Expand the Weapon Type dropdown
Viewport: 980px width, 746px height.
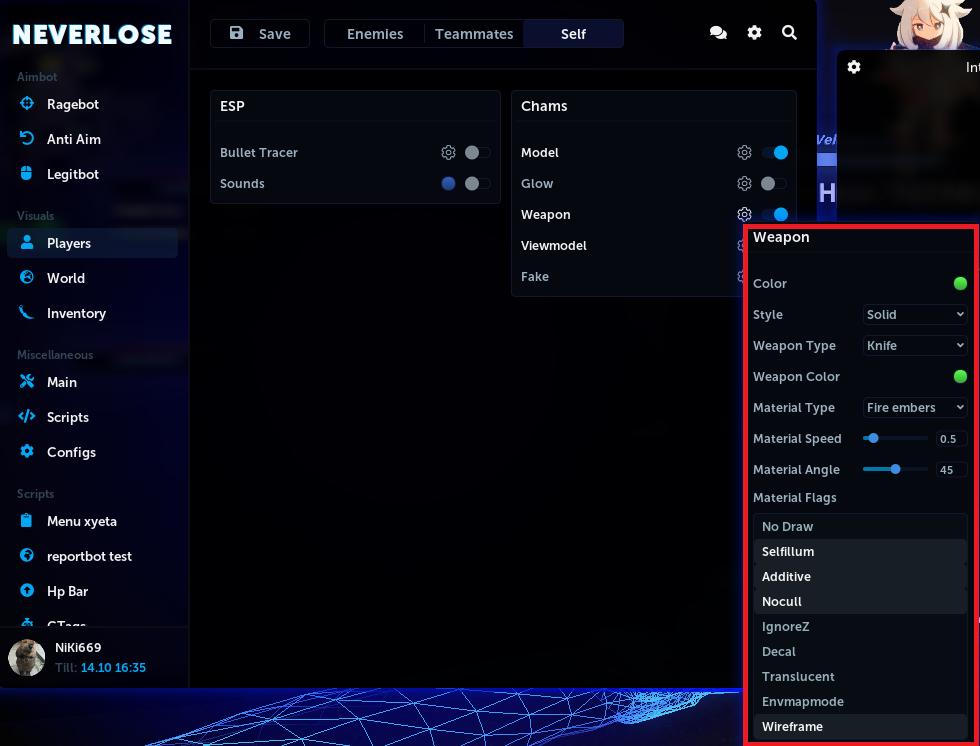point(914,346)
